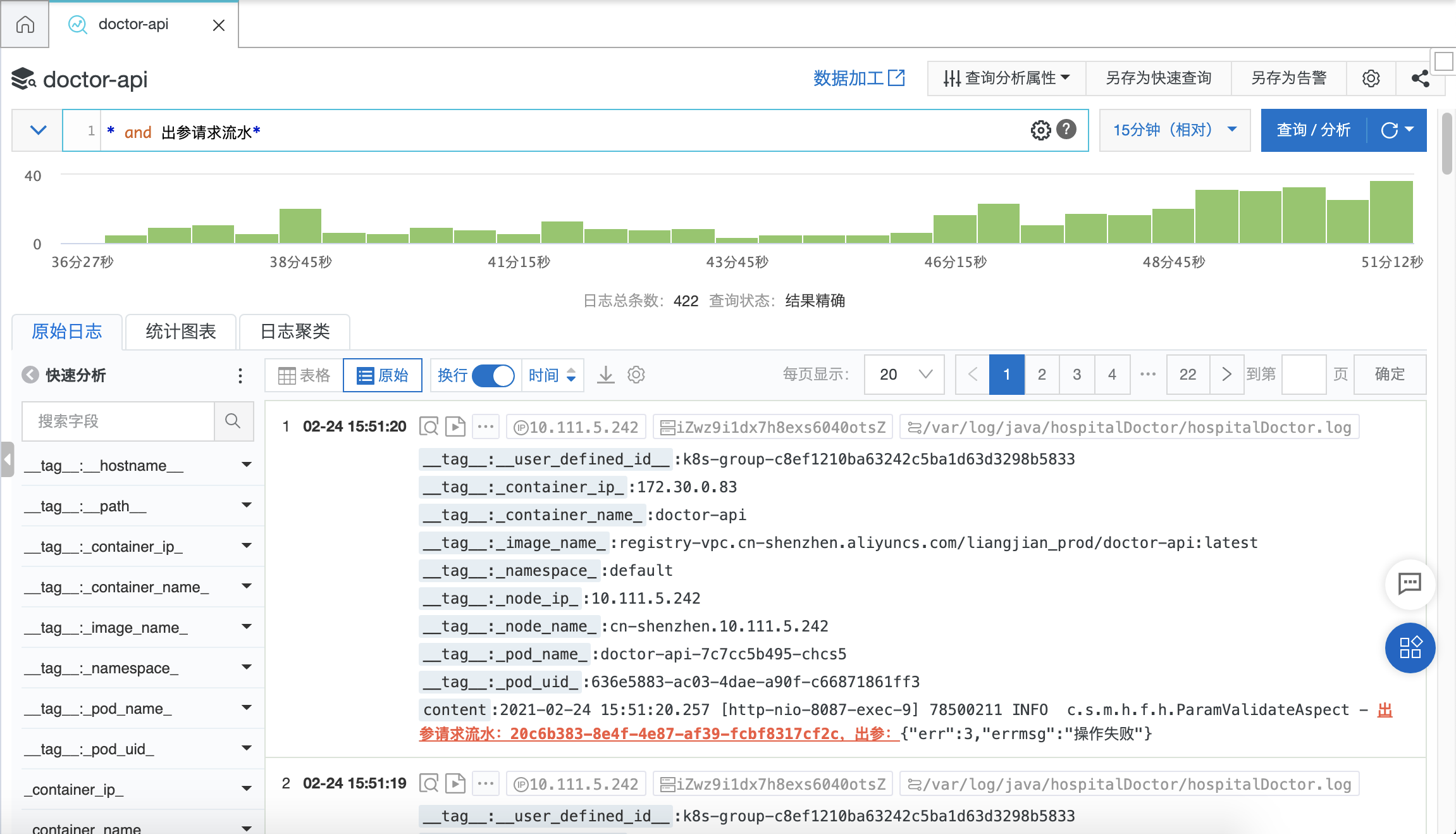Click the 查询 / 分析 button
Viewport: 1456px width, 834px height.
tap(1314, 130)
